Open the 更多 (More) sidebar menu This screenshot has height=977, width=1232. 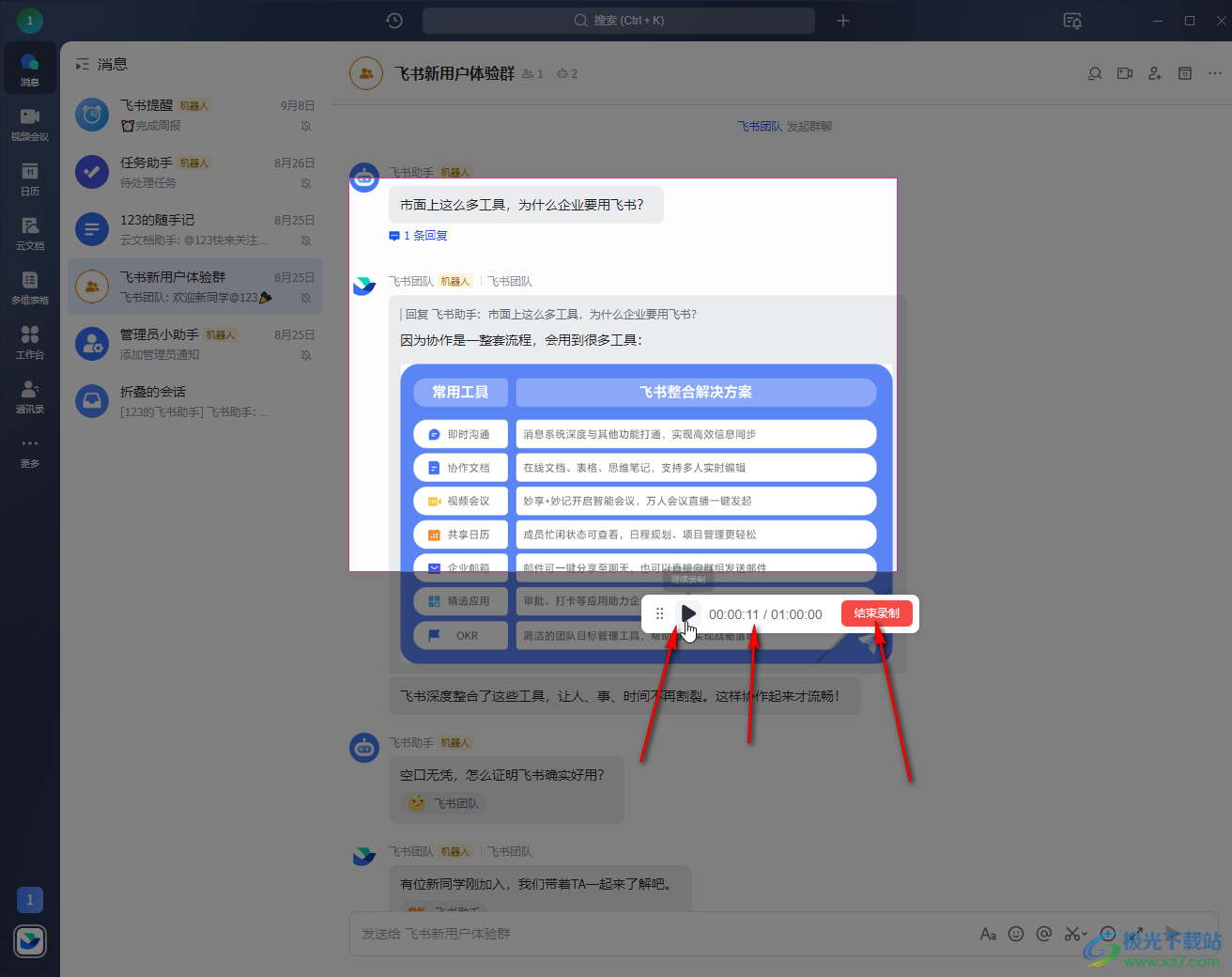tap(30, 451)
